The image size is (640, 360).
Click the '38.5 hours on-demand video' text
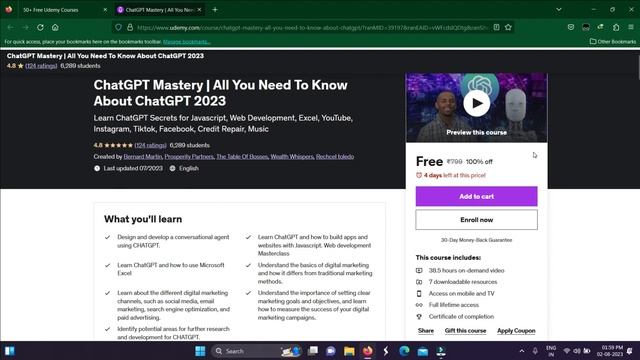[x=466, y=271]
